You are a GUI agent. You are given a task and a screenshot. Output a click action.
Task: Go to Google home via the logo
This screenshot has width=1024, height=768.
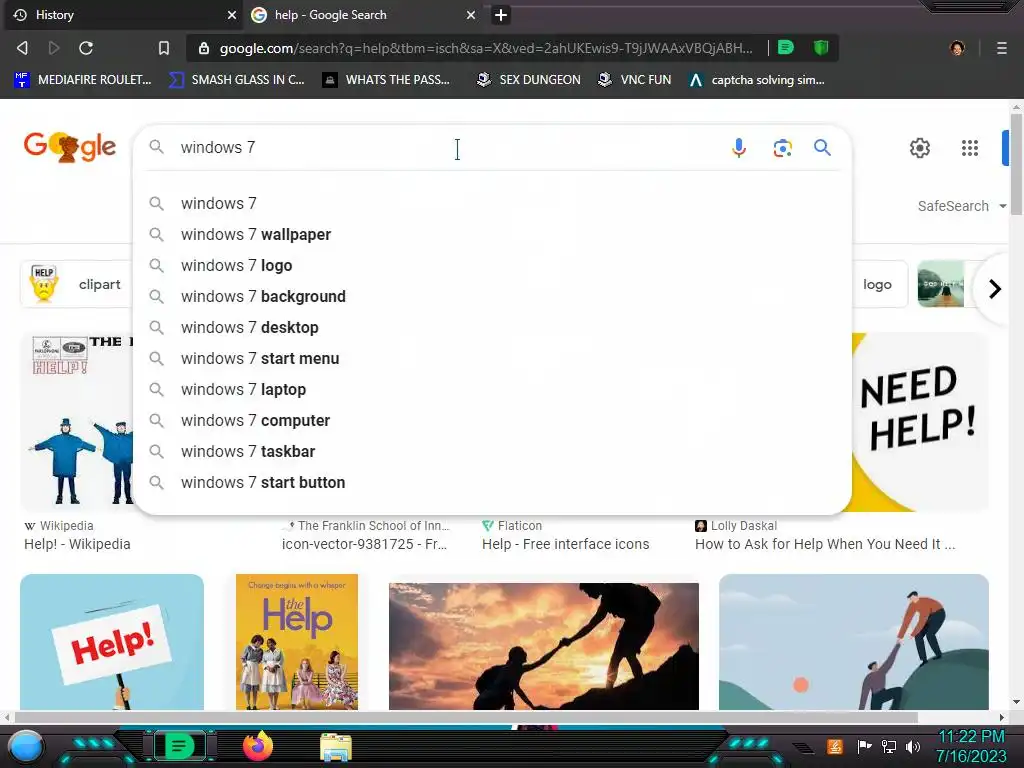click(70, 146)
